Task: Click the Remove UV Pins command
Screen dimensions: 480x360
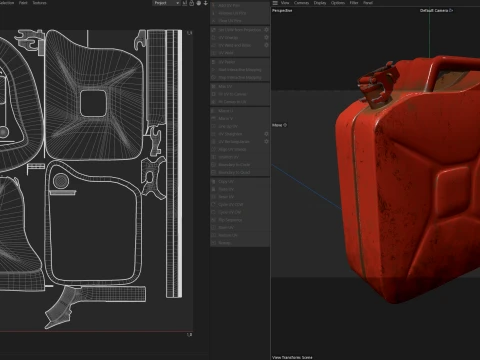Action: click(x=240, y=13)
